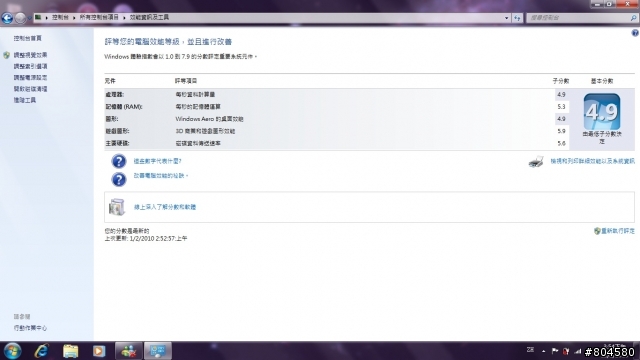Click the shield icon beside 重新執行評定
640x360 pixels.
point(597,231)
